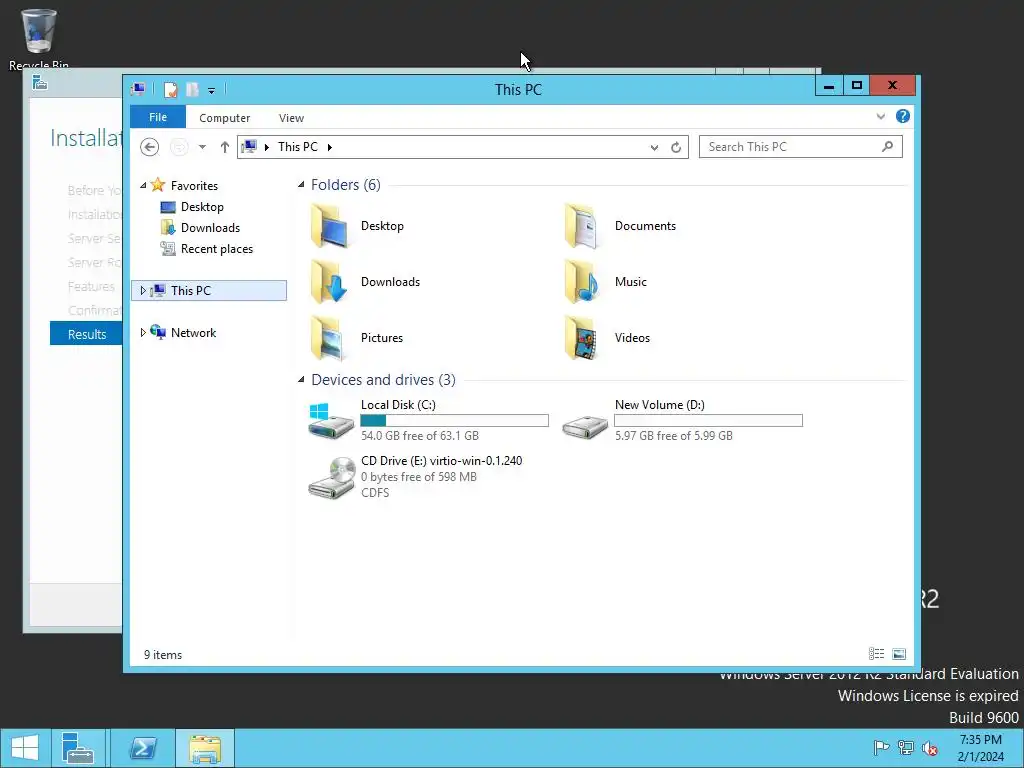The image size is (1024, 768).
Task: Click the This PC system icon in title bar
Action: click(x=138, y=89)
